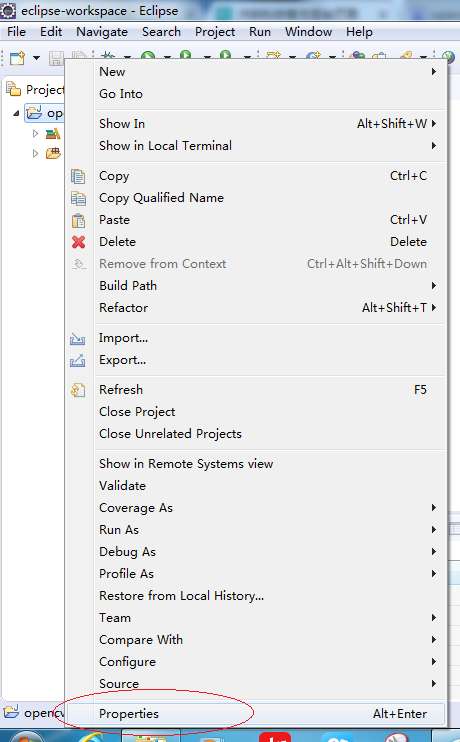Open the Window menu in the menu bar

click(x=308, y=32)
